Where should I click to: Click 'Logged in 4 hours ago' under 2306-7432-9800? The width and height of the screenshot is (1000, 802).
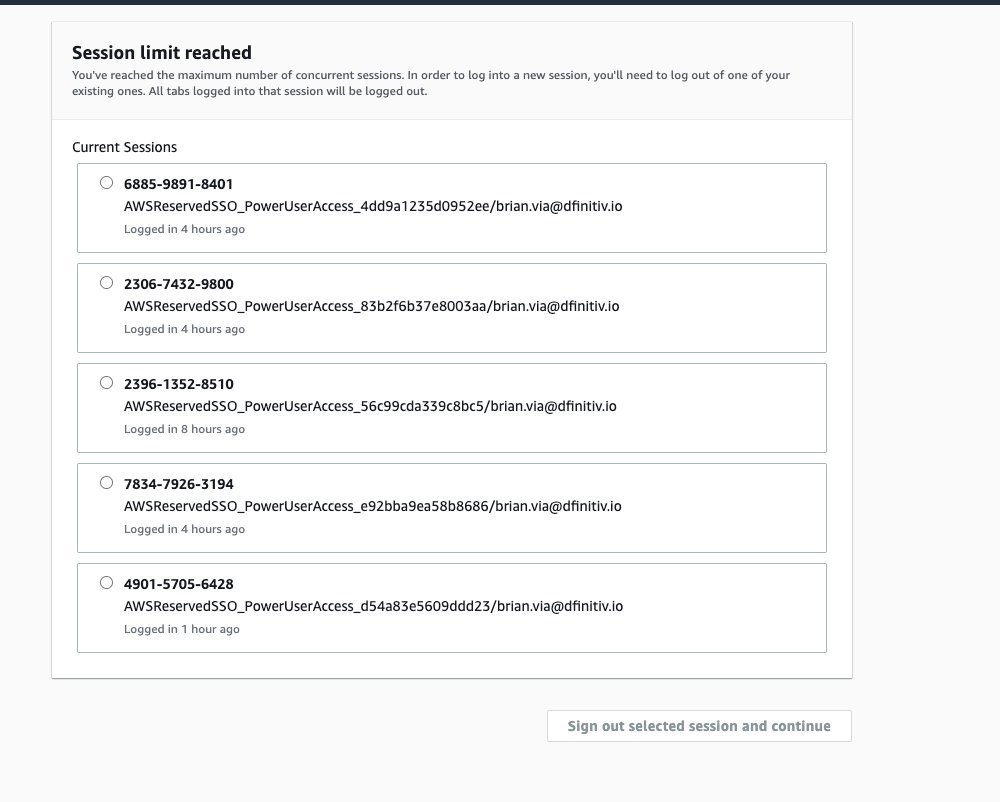pos(184,329)
